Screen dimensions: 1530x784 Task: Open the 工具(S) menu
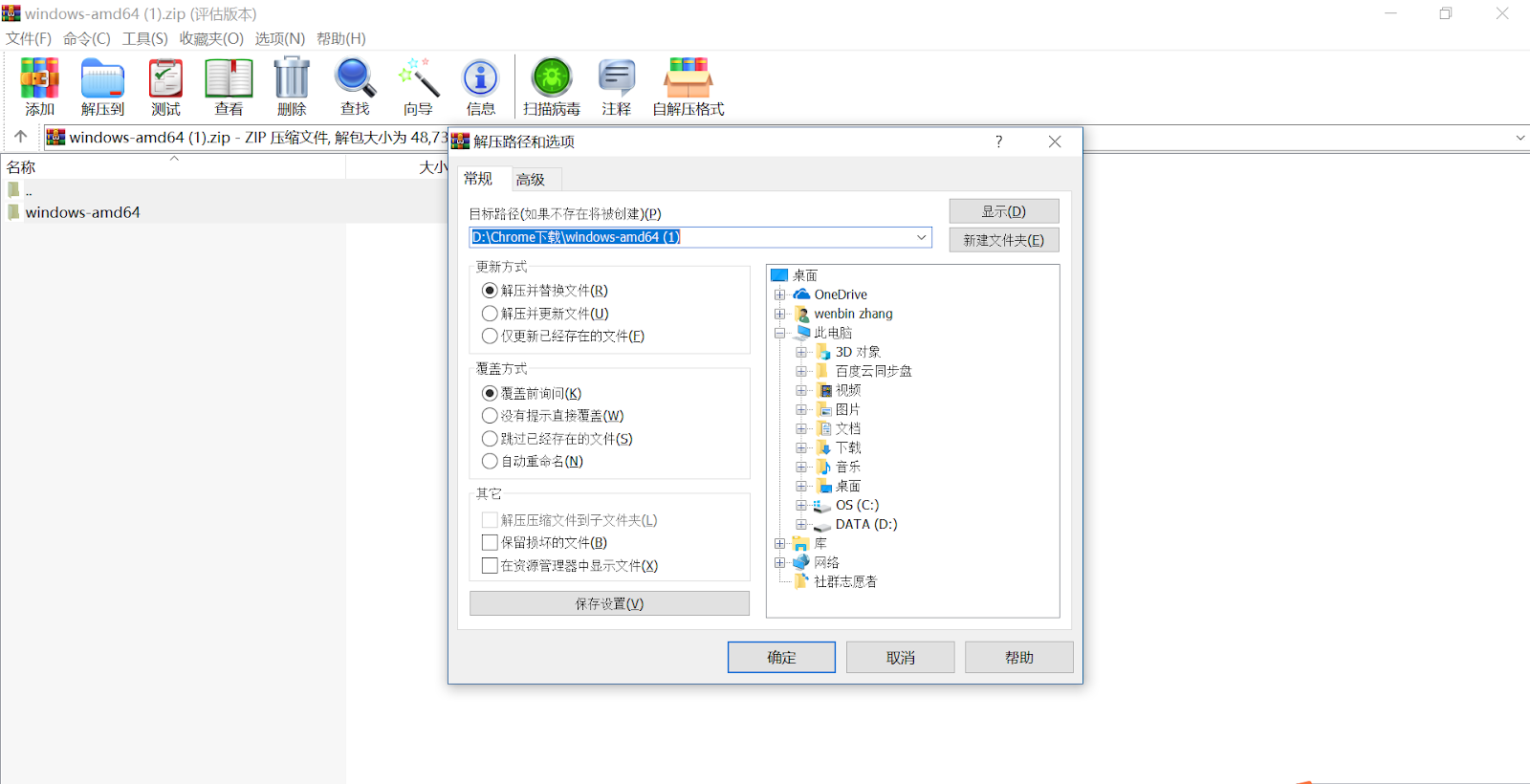(x=145, y=38)
